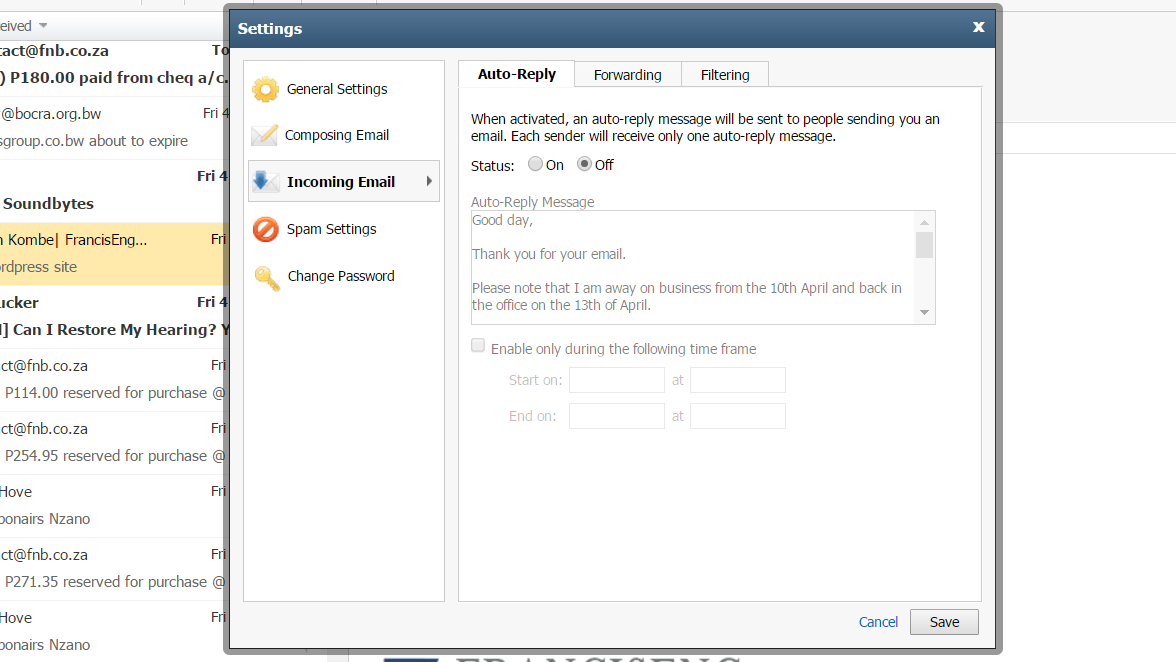This screenshot has width=1176, height=662.
Task: Click inside the Auto-Reply Message text area
Action: coord(693,268)
